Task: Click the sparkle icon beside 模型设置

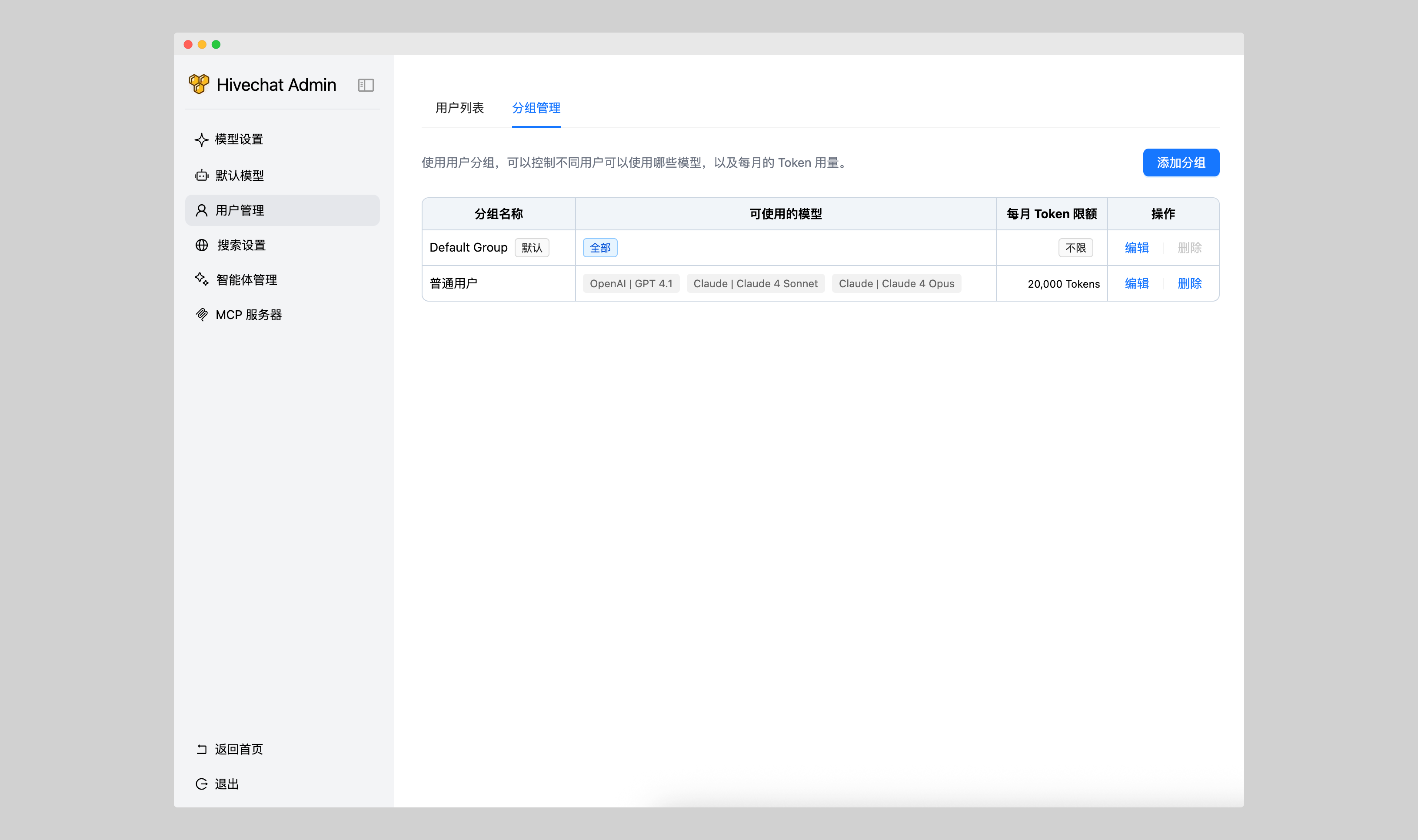Action: pyautogui.click(x=202, y=140)
